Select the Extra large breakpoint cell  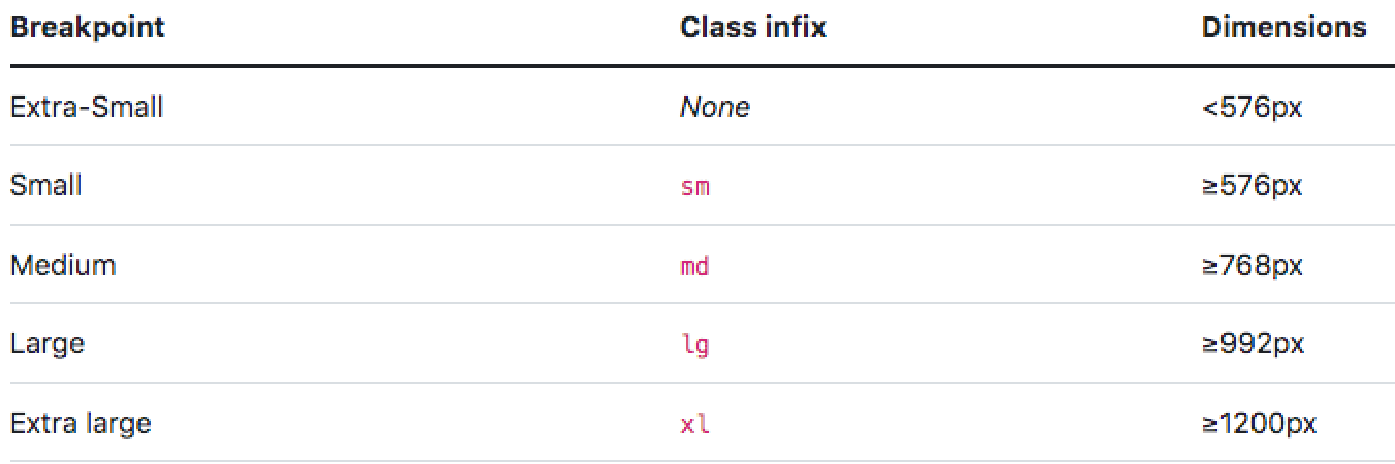click(x=80, y=423)
